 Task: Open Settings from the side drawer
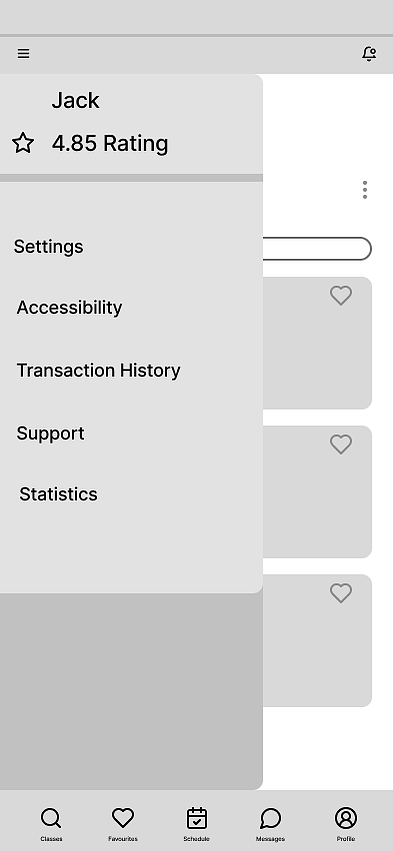(48, 247)
